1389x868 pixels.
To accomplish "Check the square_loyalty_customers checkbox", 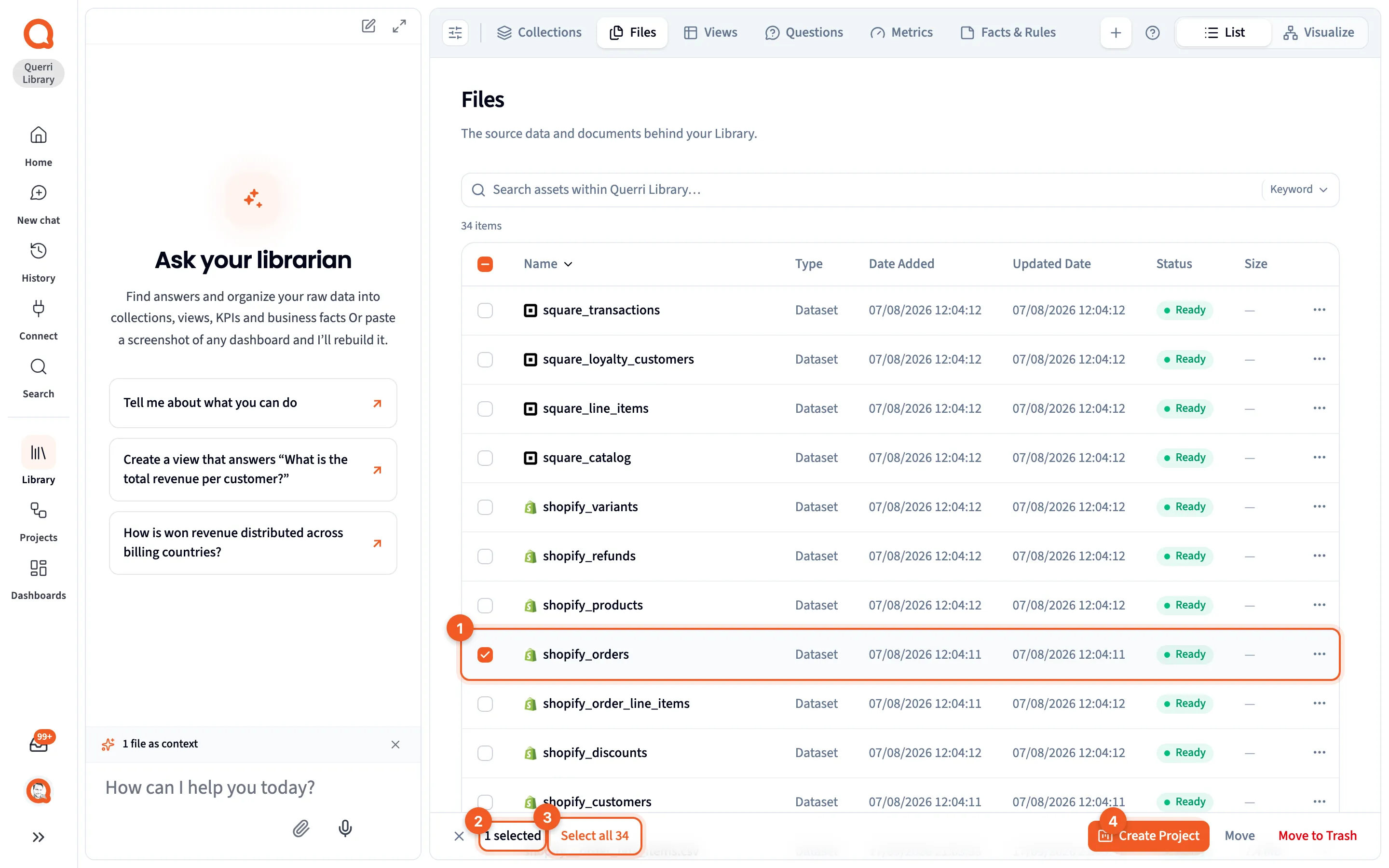I will (x=485, y=359).
